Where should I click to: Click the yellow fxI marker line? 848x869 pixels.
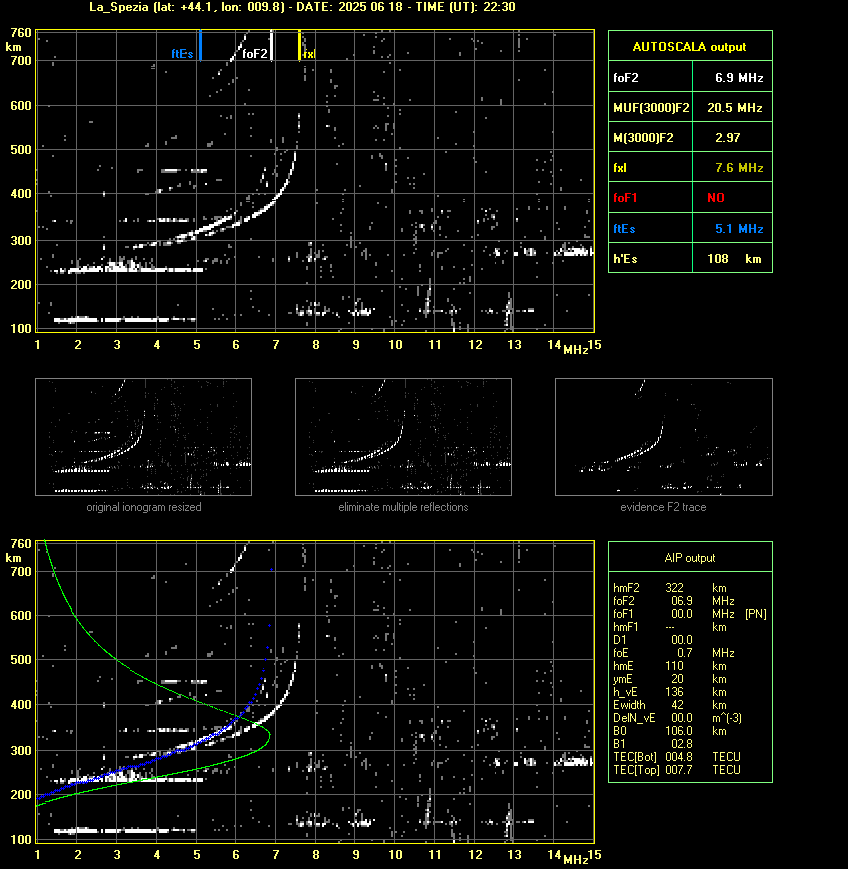pos(299,45)
